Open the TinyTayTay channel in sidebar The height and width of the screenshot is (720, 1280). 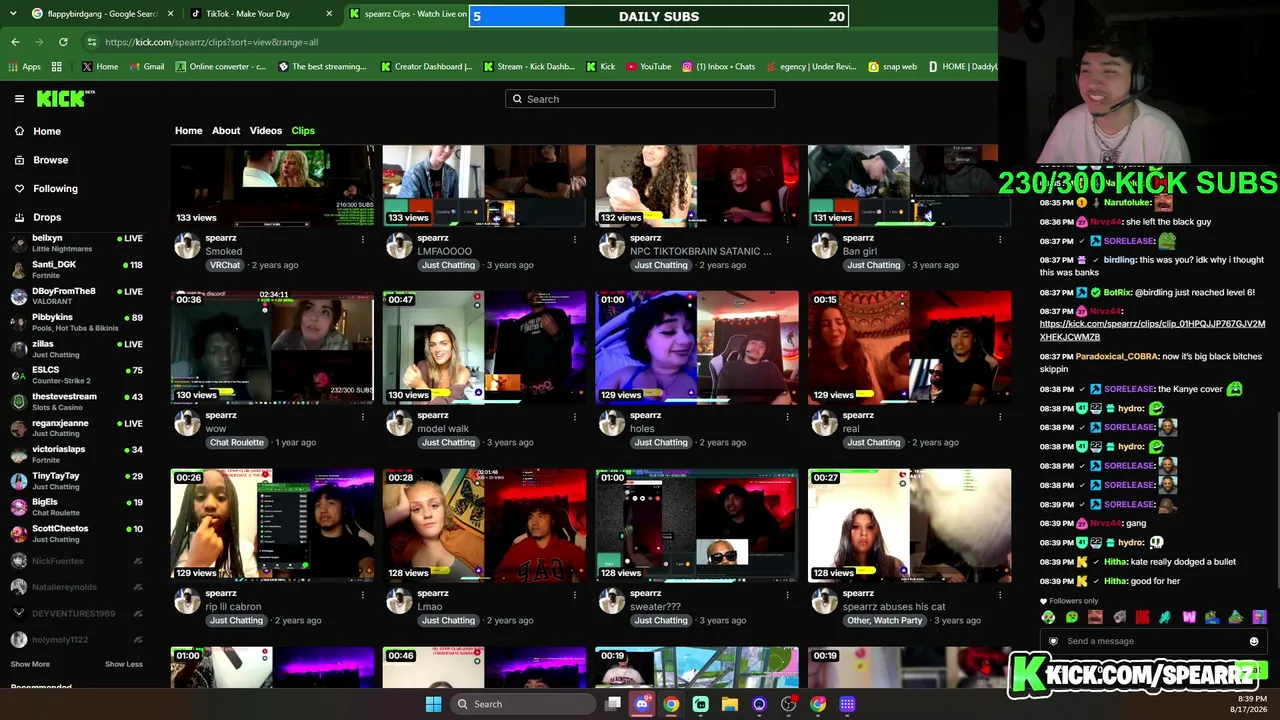[77, 481]
